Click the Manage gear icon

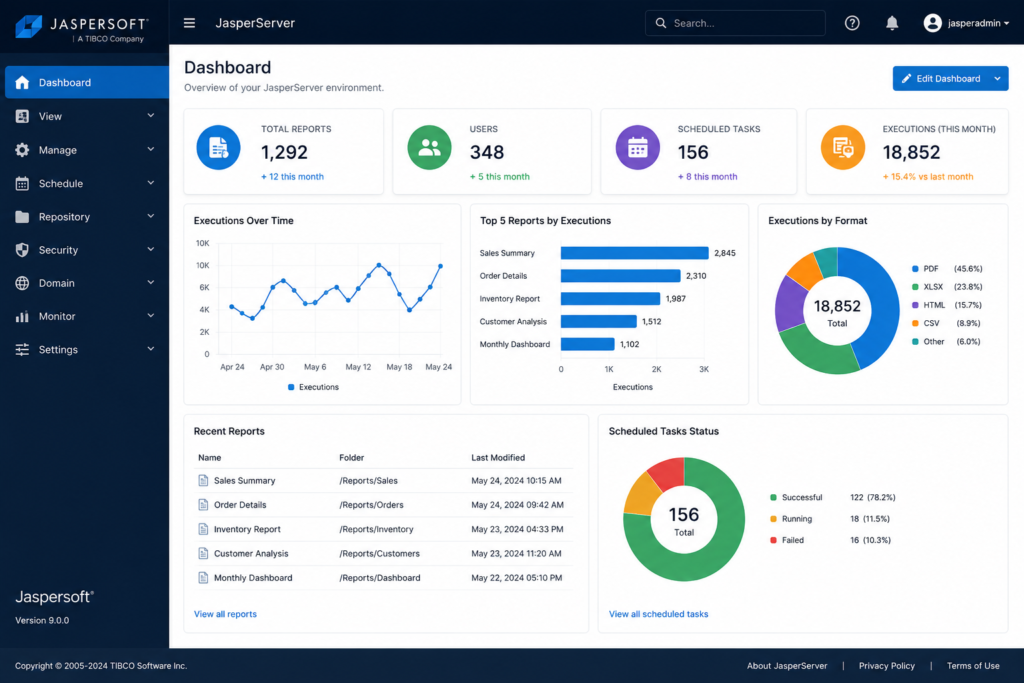[x=22, y=150]
